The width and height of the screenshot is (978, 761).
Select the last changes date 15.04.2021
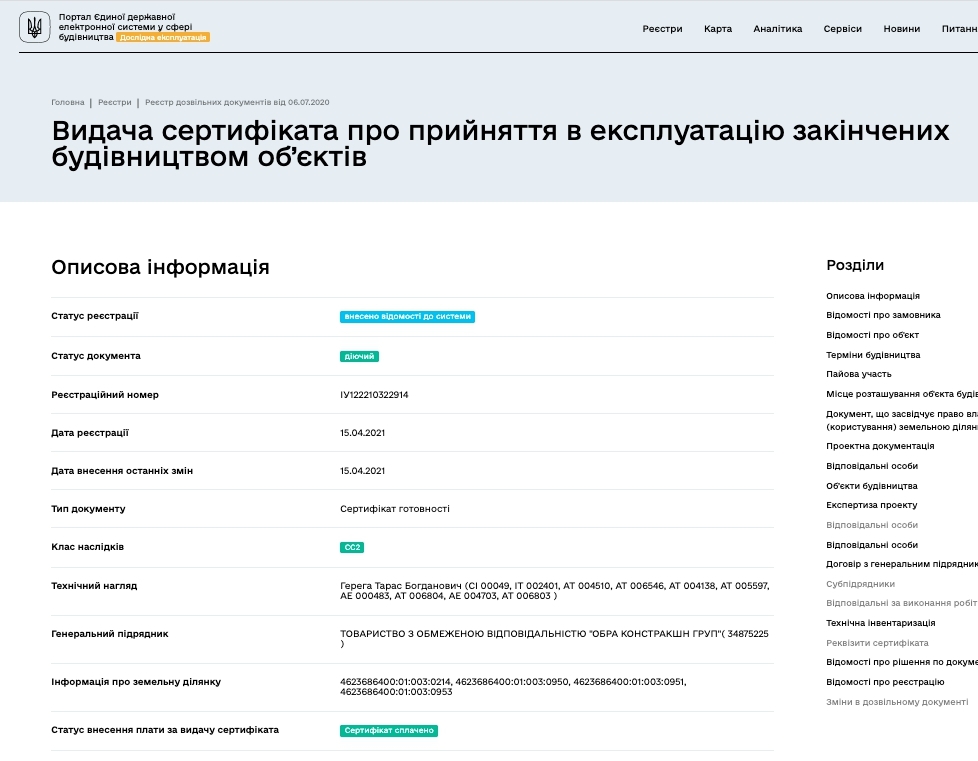pyautogui.click(x=362, y=471)
